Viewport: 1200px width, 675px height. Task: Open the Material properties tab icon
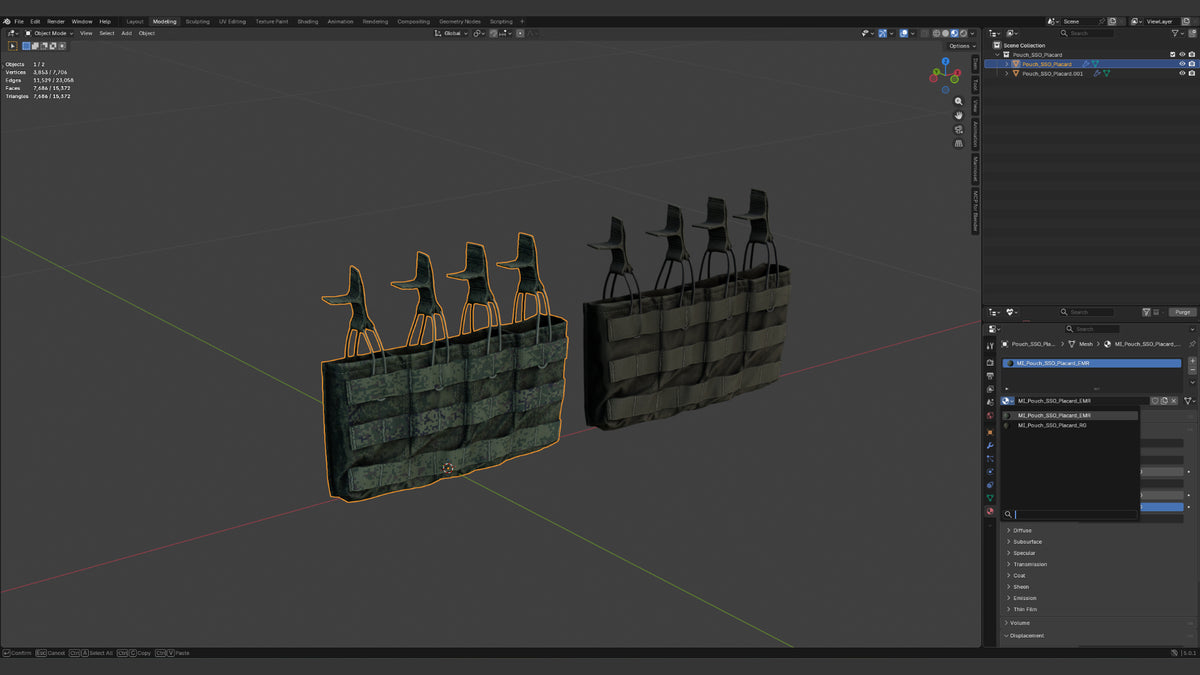tap(990, 511)
